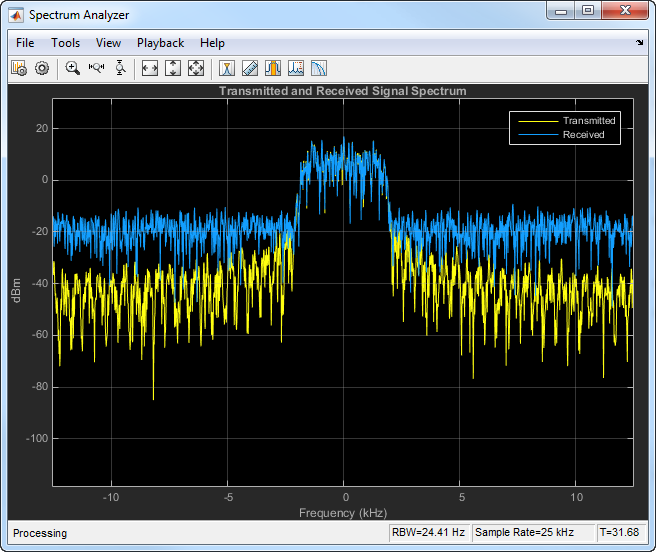Open Configuration Properties gear icon
The height and width of the screenshot is (552, 656).
coord(42,68)
